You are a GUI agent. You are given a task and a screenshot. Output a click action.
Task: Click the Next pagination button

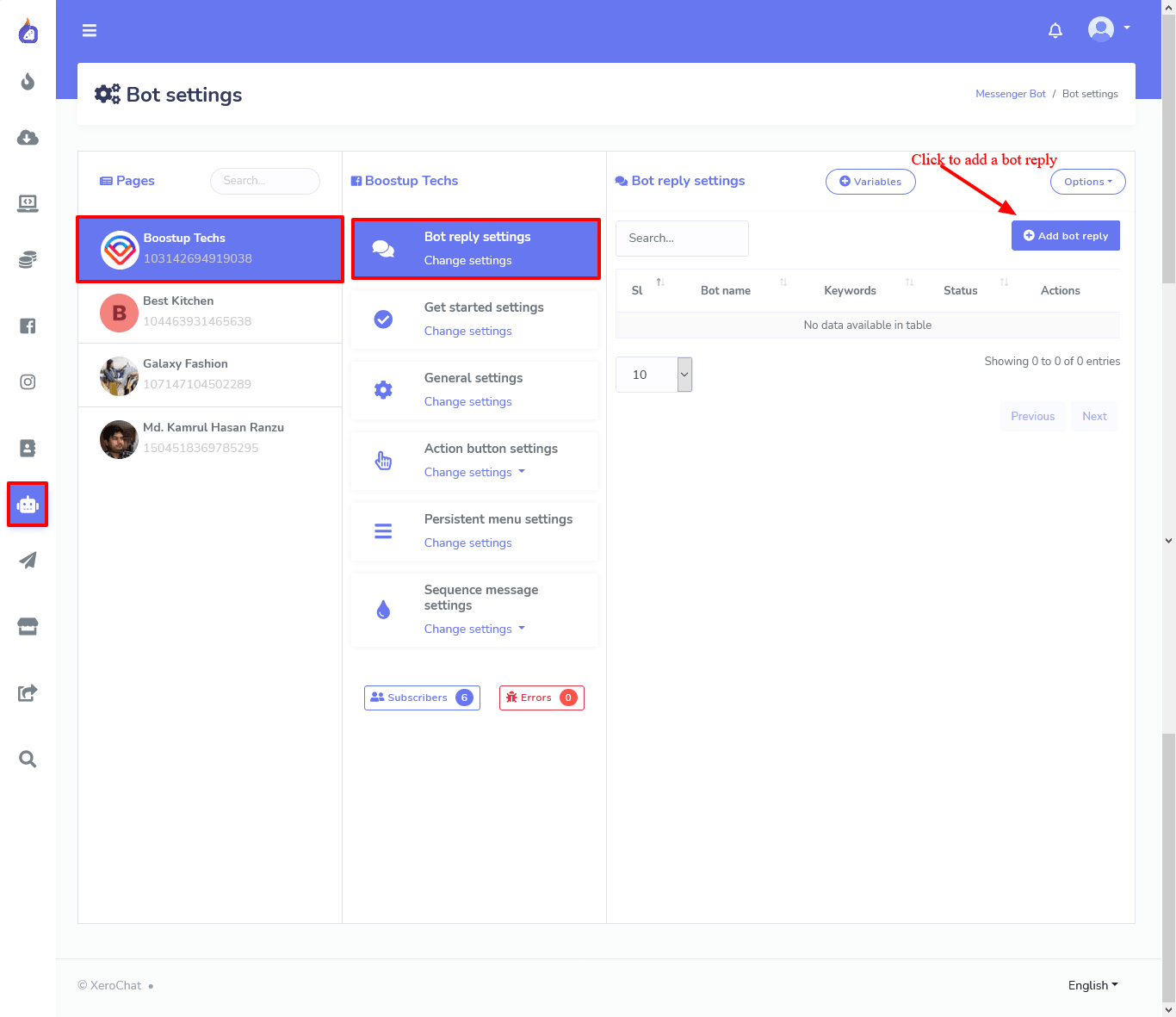[1094, 416]
